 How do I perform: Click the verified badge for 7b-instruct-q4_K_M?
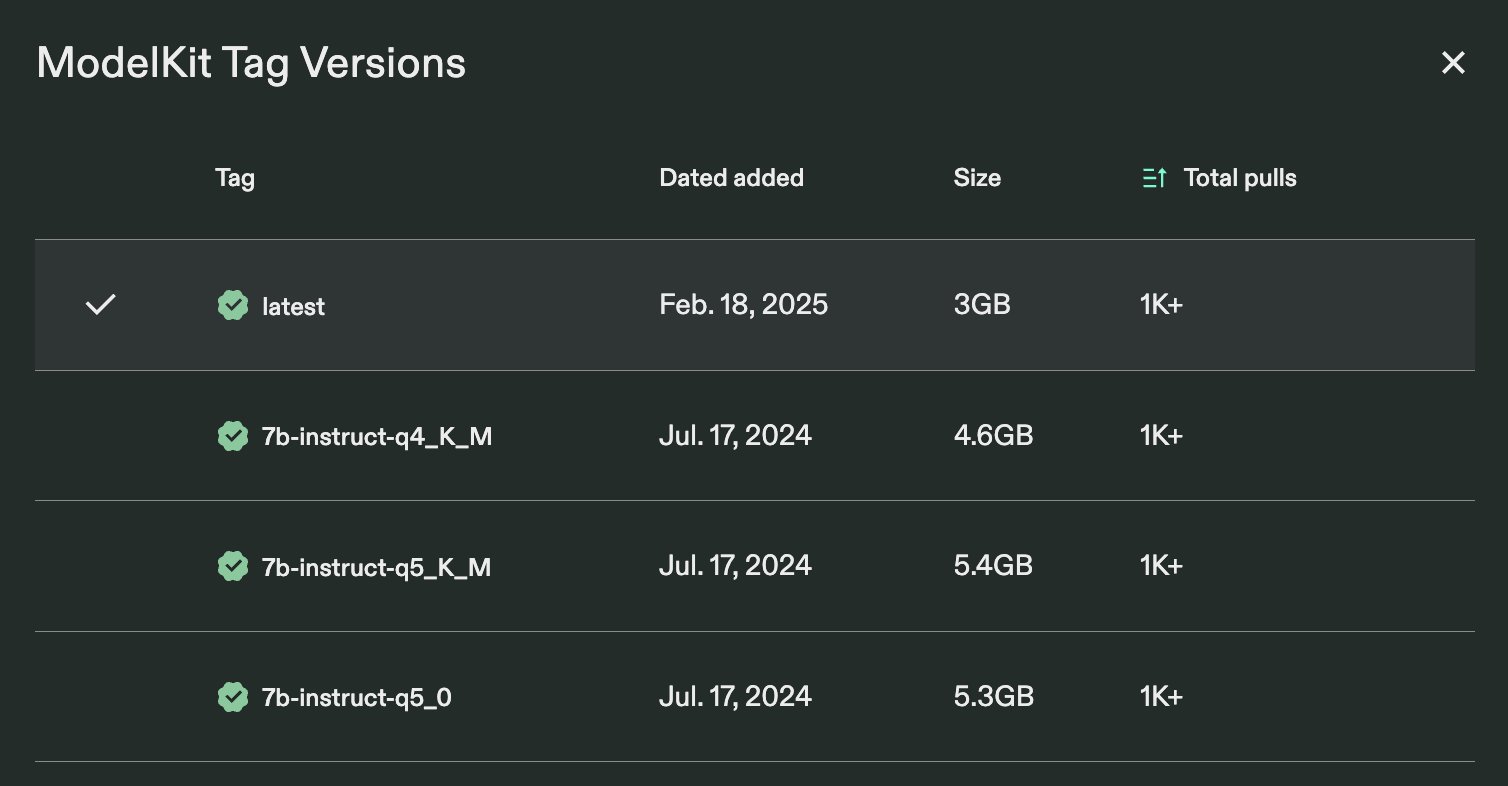tap(233, 435)
